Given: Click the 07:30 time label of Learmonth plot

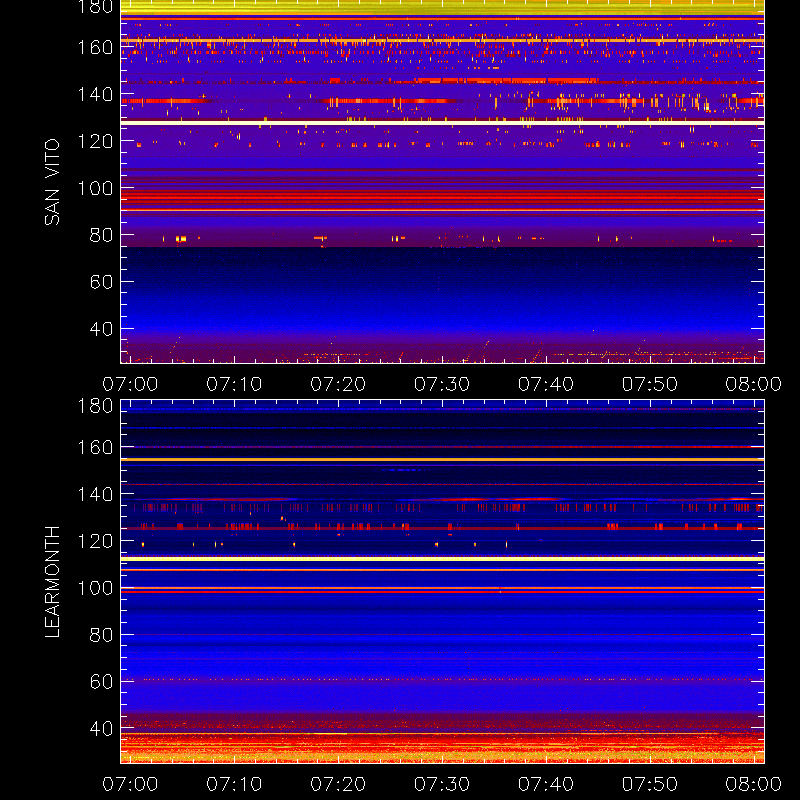Looking at the screenshot, I should (x=442, y=784).
